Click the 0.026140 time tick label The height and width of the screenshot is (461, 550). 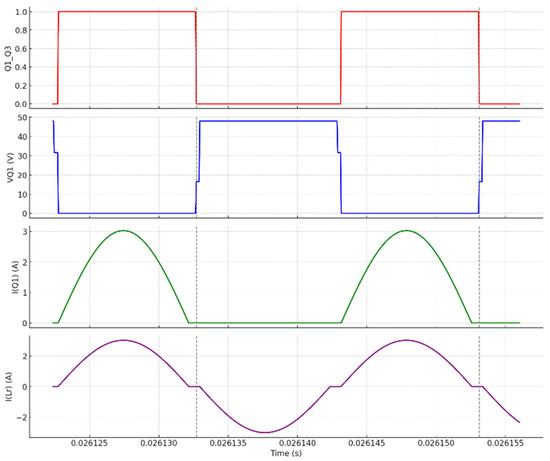297,443
